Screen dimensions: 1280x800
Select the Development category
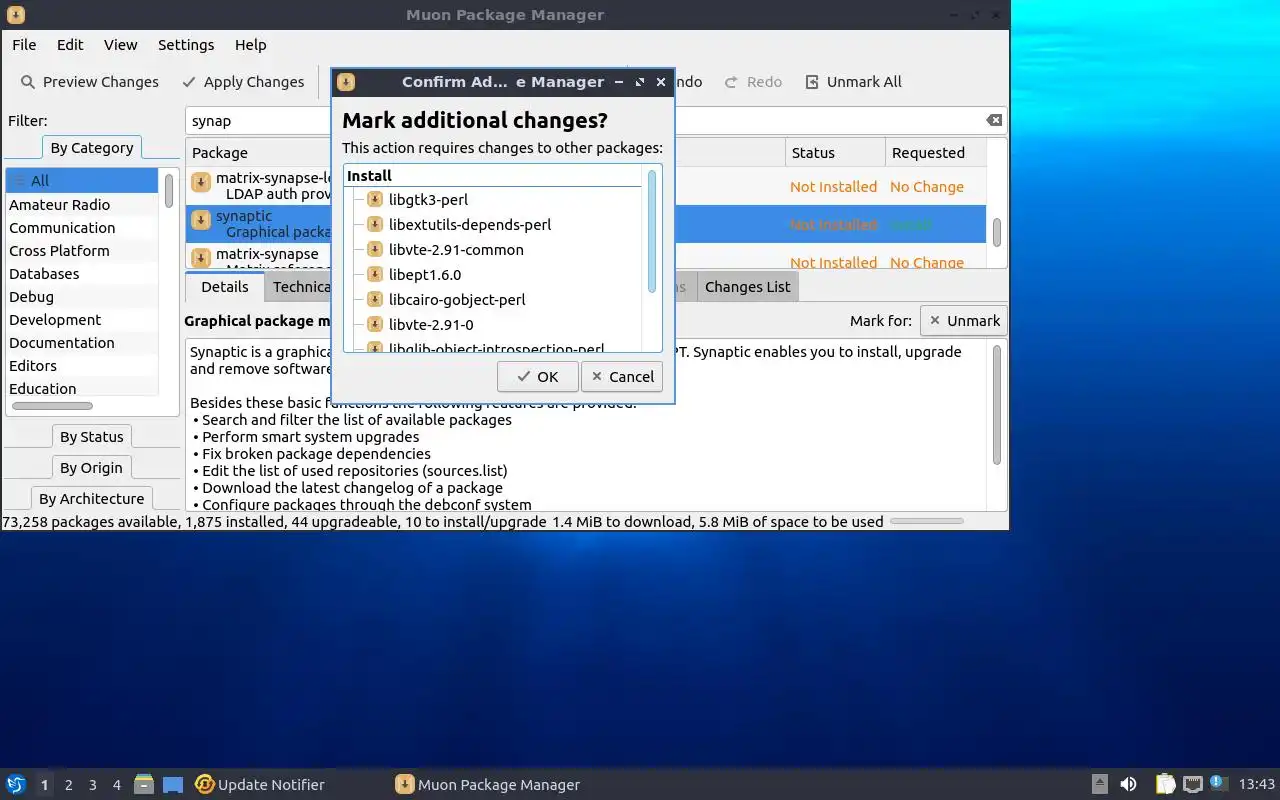81,319
